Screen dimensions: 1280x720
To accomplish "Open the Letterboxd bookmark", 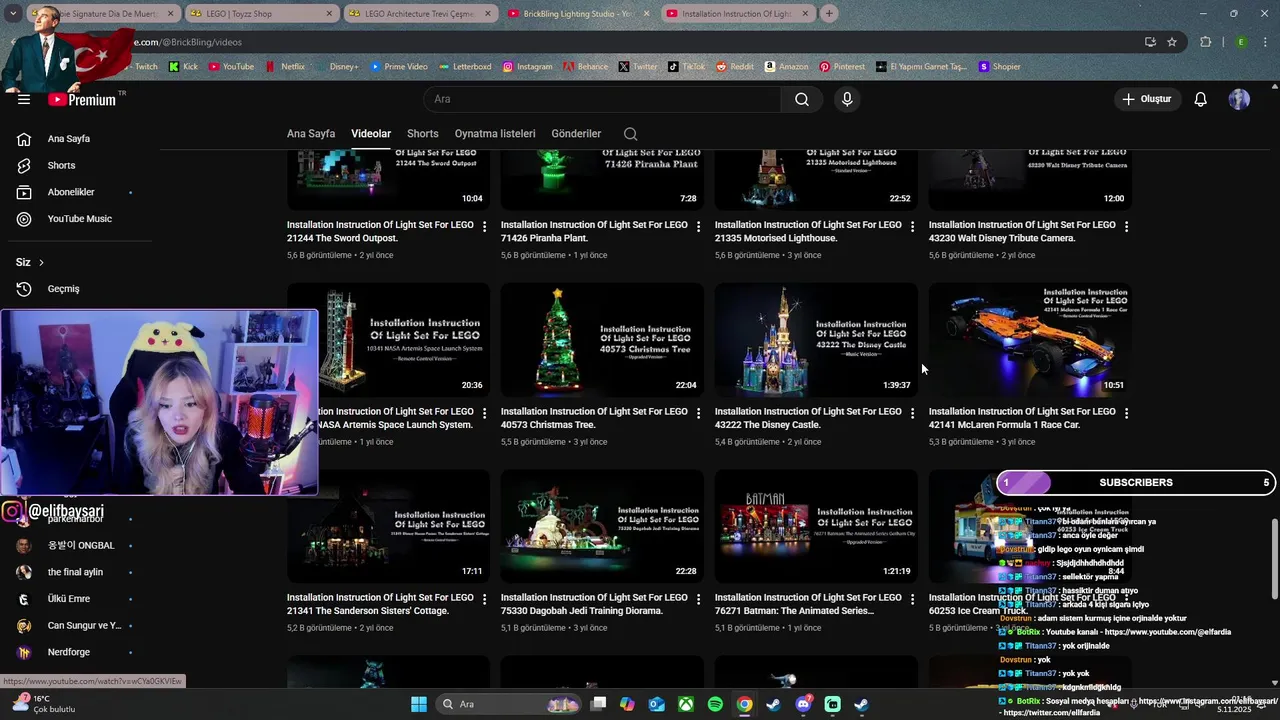I will (x=465, y=67).
